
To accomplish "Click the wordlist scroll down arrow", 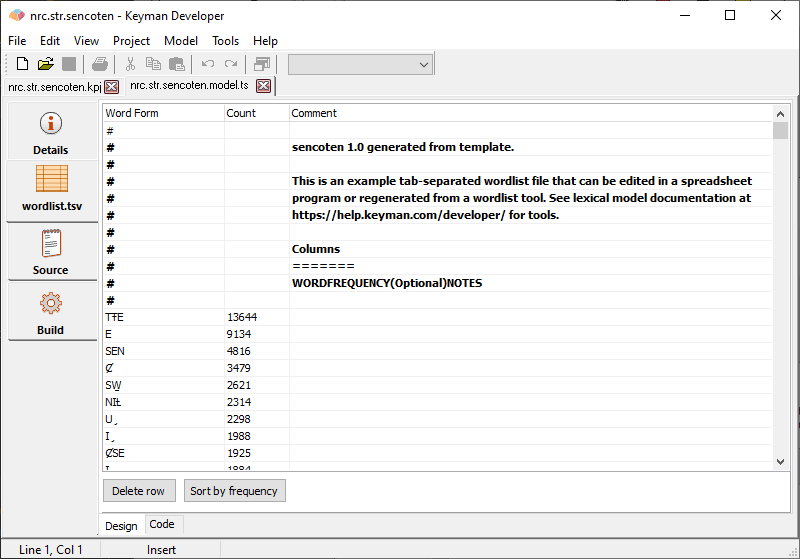I will coord(780,462).
